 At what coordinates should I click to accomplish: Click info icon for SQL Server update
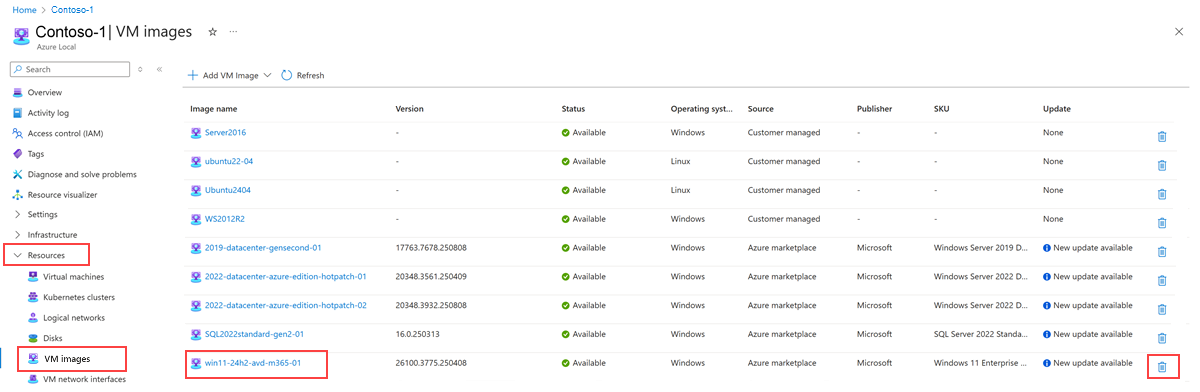point(1047,334)
